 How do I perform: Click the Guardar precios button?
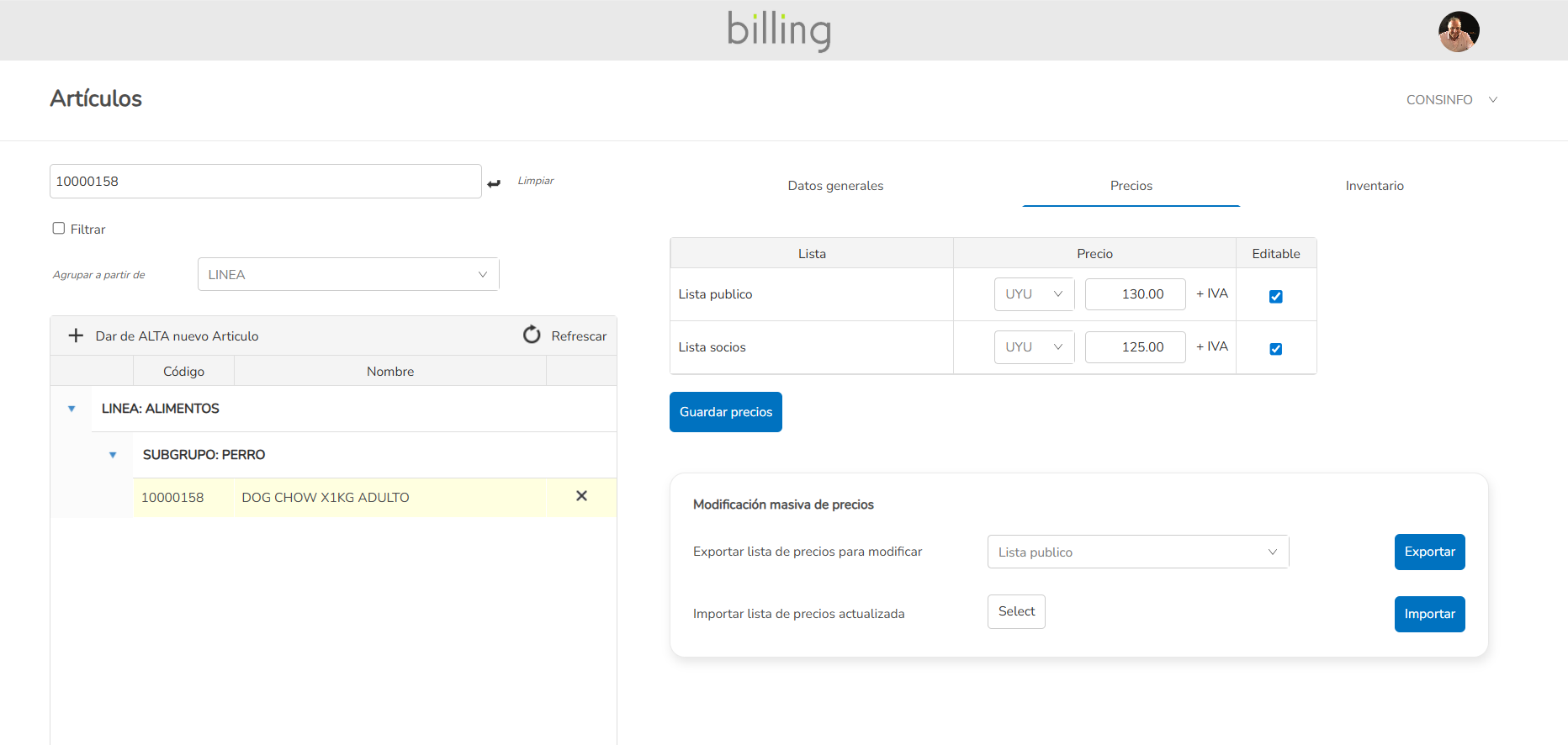(x=725, y=412)
